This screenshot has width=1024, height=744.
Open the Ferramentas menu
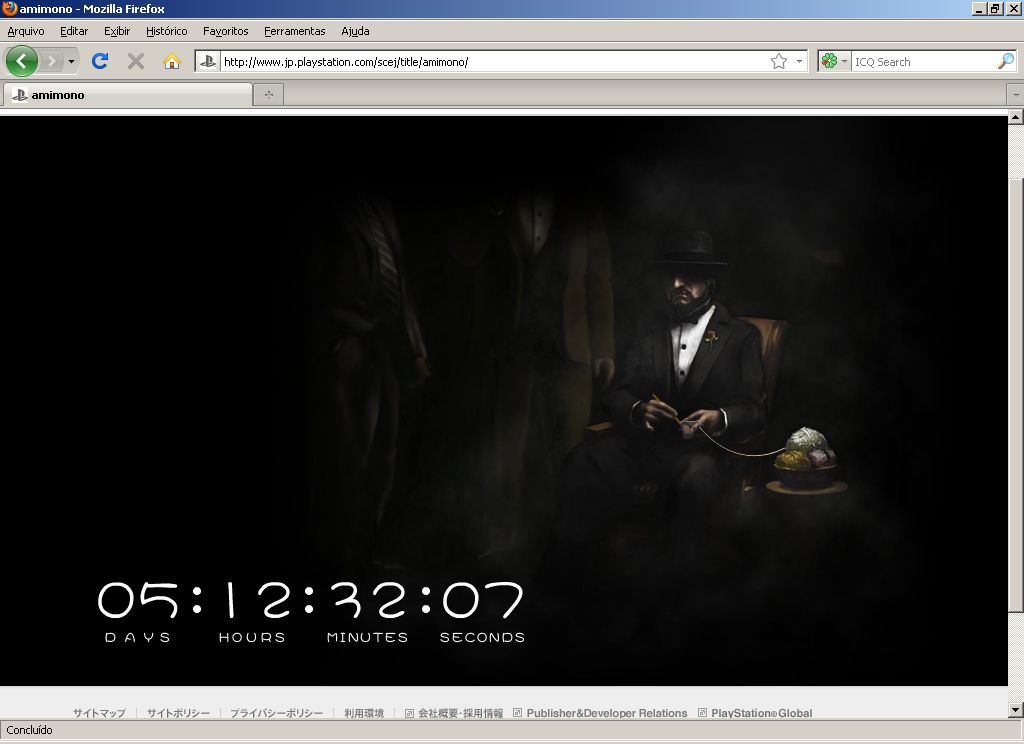(294, 31)
